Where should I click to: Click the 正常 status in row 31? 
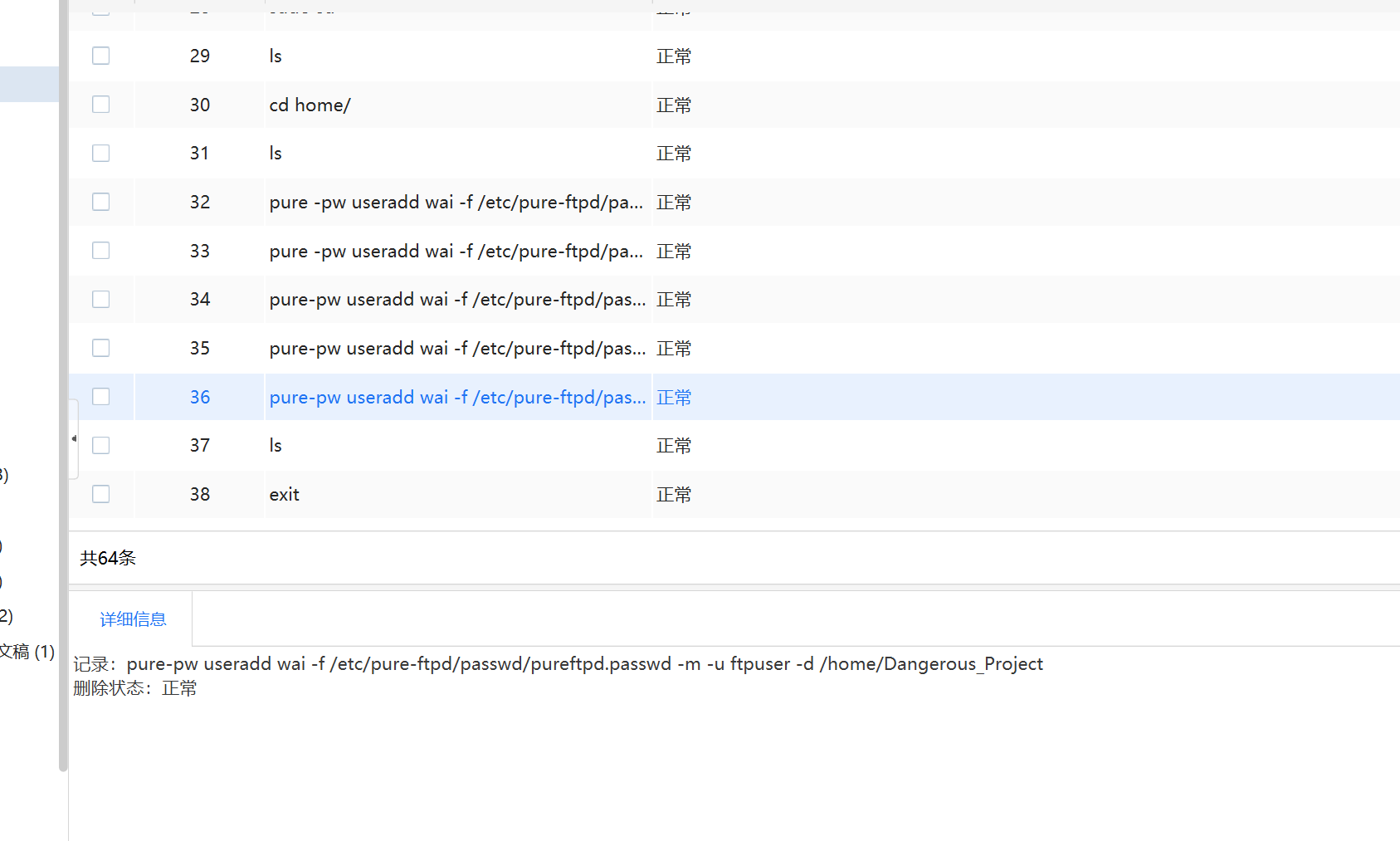(x=673, y=154)
